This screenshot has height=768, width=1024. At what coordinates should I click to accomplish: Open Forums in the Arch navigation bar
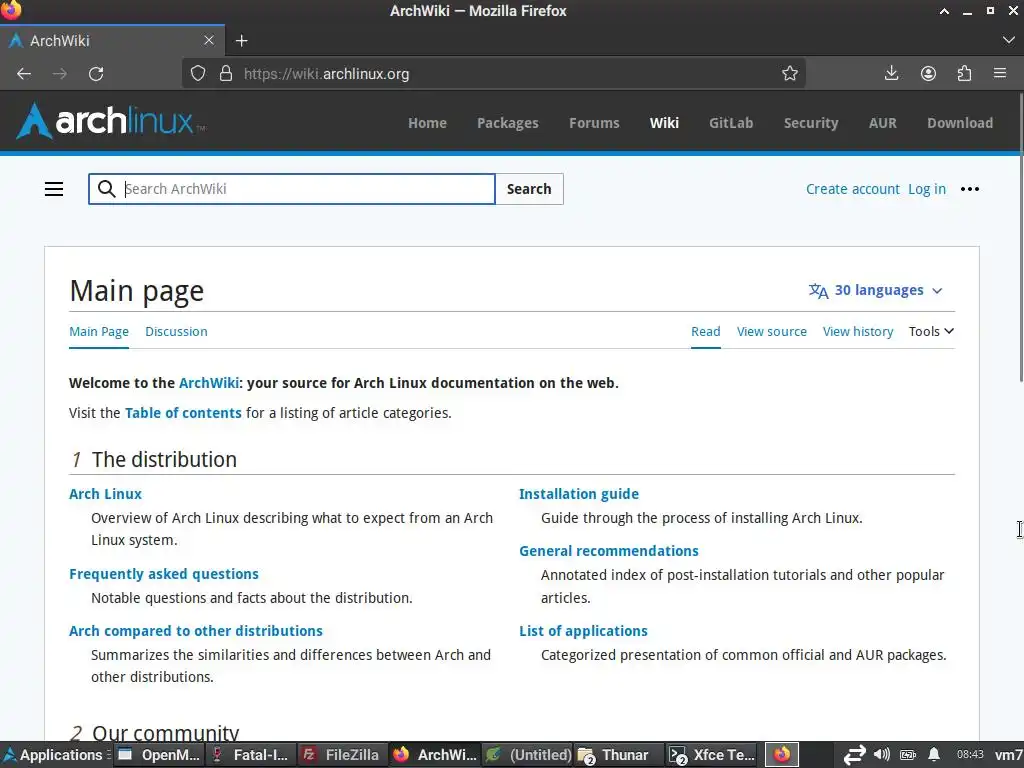(594, 123)
